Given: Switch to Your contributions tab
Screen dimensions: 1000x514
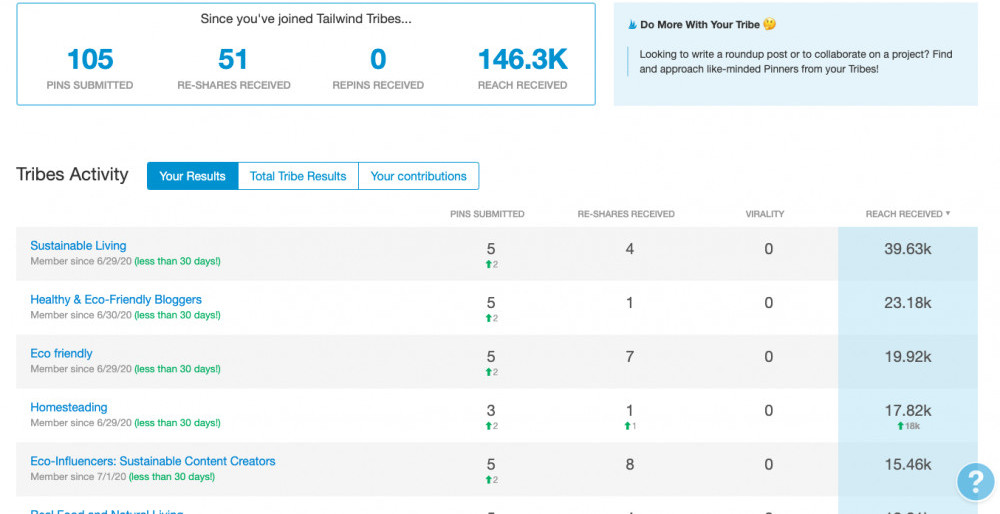Looking at the screenshot, I should tap(418, 176).
